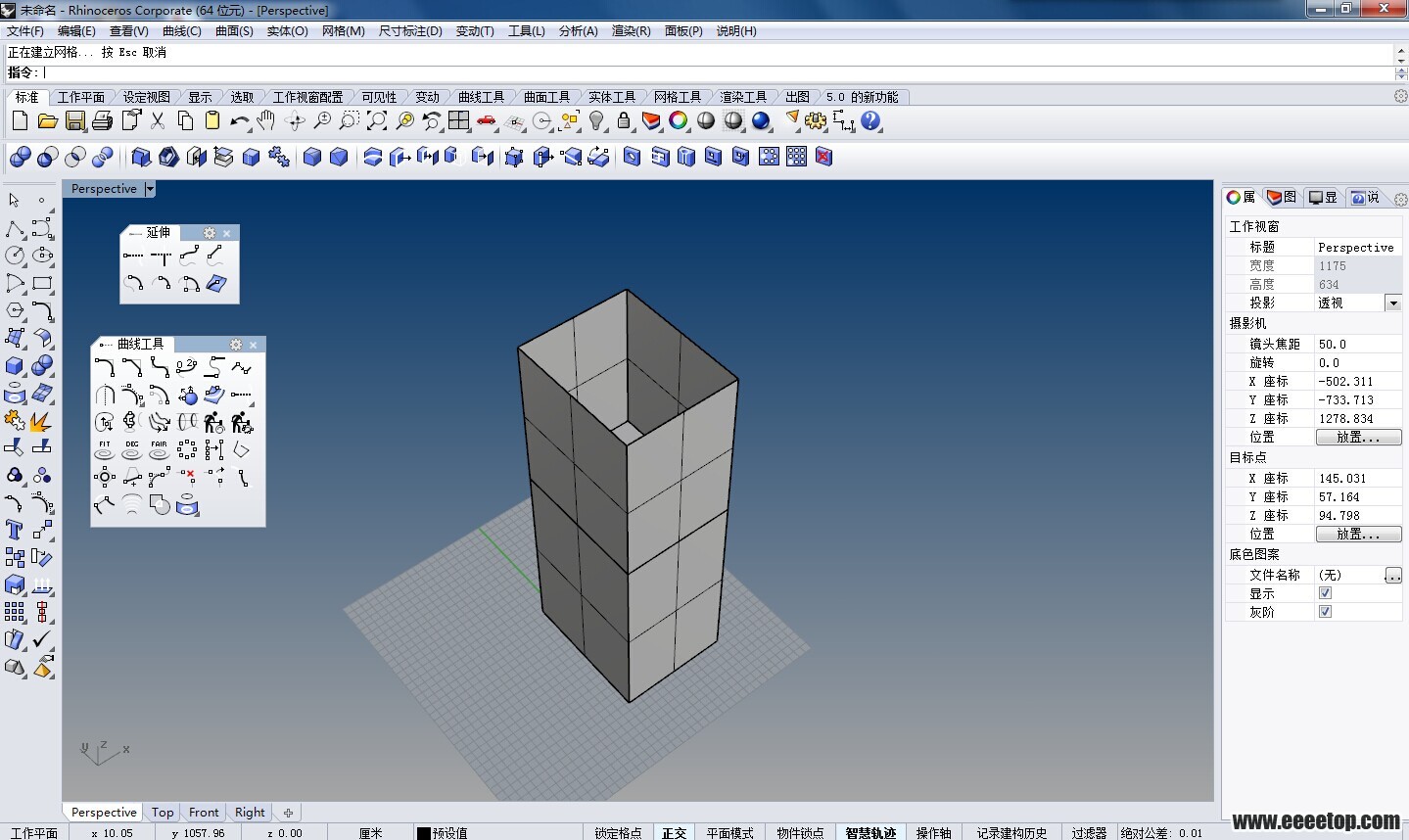Open the toolbar tabs gear menu
The image size is (1409, 840).
1401,96
